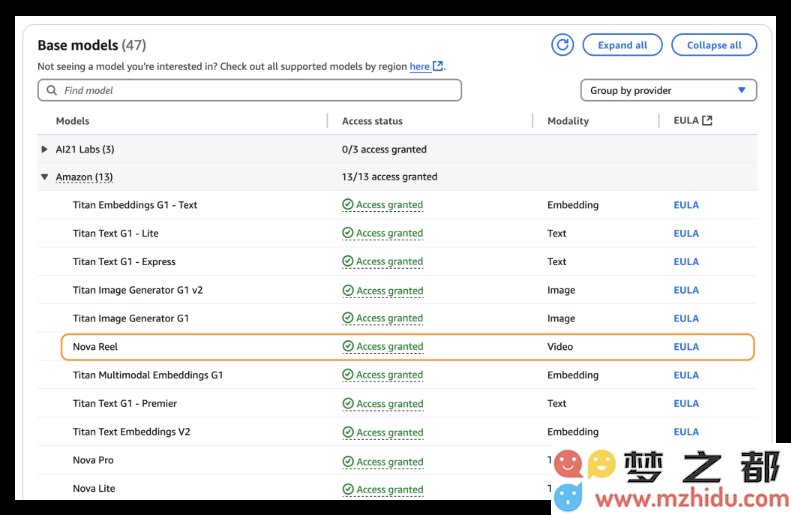The image size is (791, 515).
Task: Expand the AI21 Labs (3) group
Action: pos(44,149)
